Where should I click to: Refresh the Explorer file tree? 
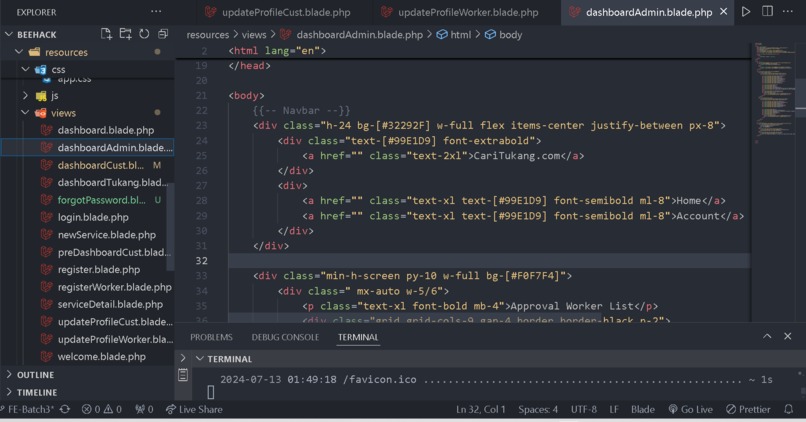[144, 34]
